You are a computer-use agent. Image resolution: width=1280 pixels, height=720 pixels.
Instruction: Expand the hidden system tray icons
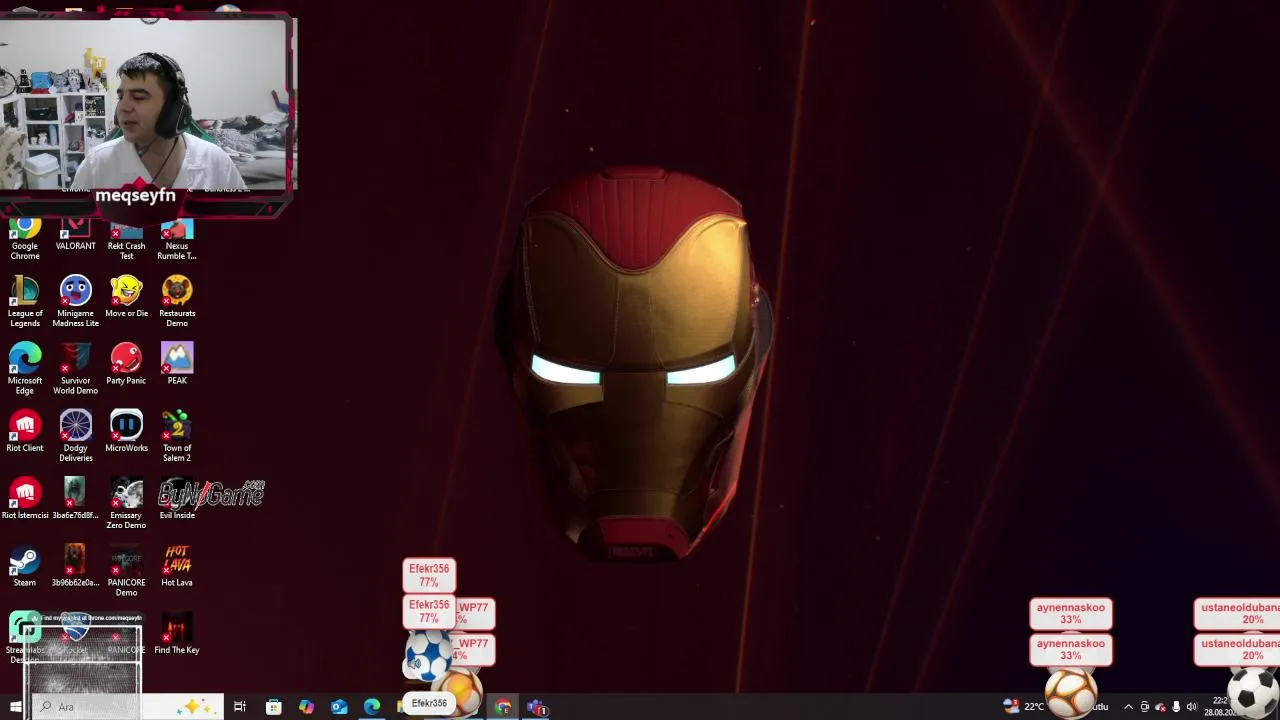pos(1128,707)
